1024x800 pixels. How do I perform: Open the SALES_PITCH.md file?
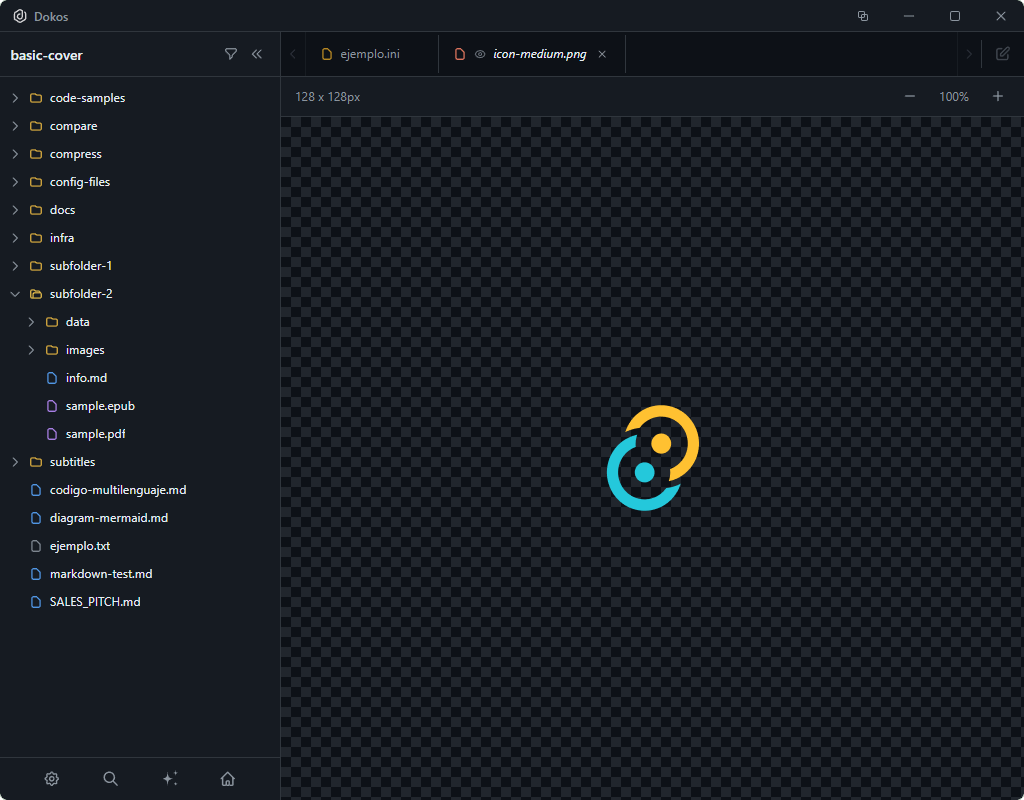pos(95,602)
